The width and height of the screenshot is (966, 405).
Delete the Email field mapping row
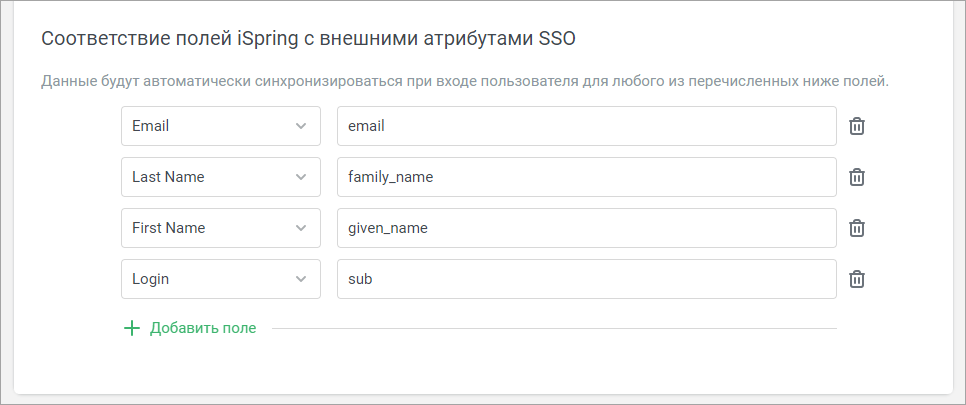pos(857,126)
